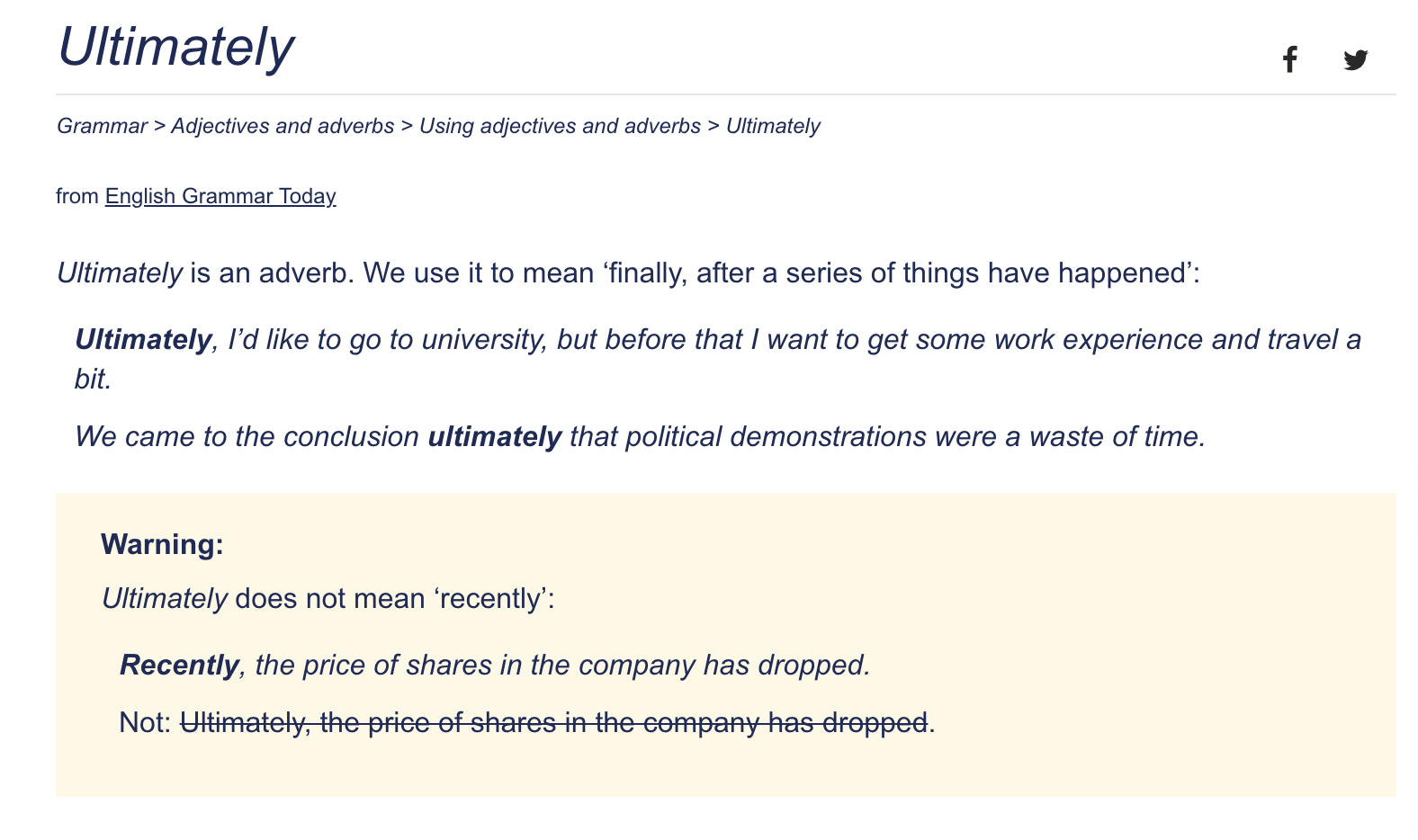Click the page title Ultimately
The height and width of the screenshot is (840, 1418).
[x=176, y=47]
